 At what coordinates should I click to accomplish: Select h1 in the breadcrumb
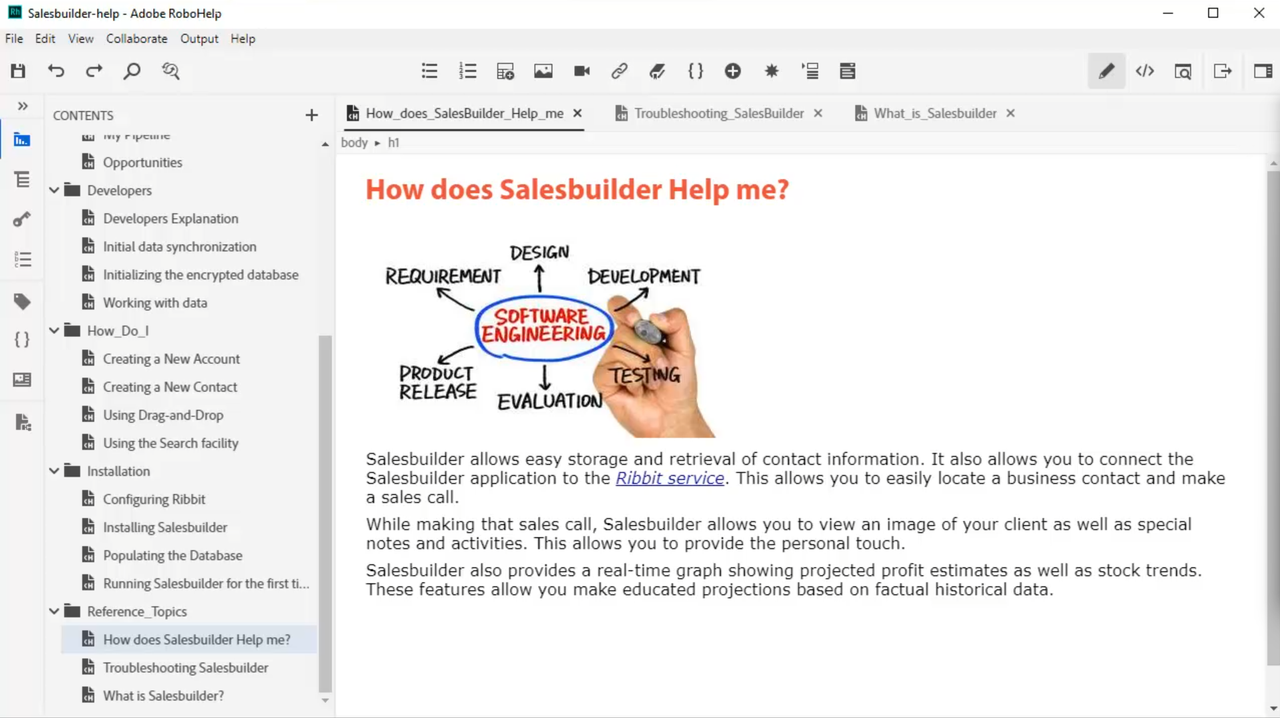394,143
